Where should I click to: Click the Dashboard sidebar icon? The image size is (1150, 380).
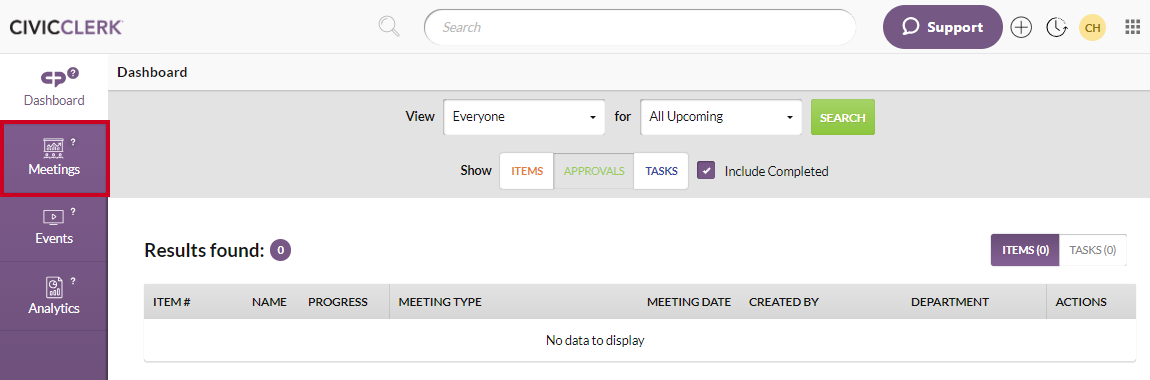pyautogui.click(x=54, y=77)
